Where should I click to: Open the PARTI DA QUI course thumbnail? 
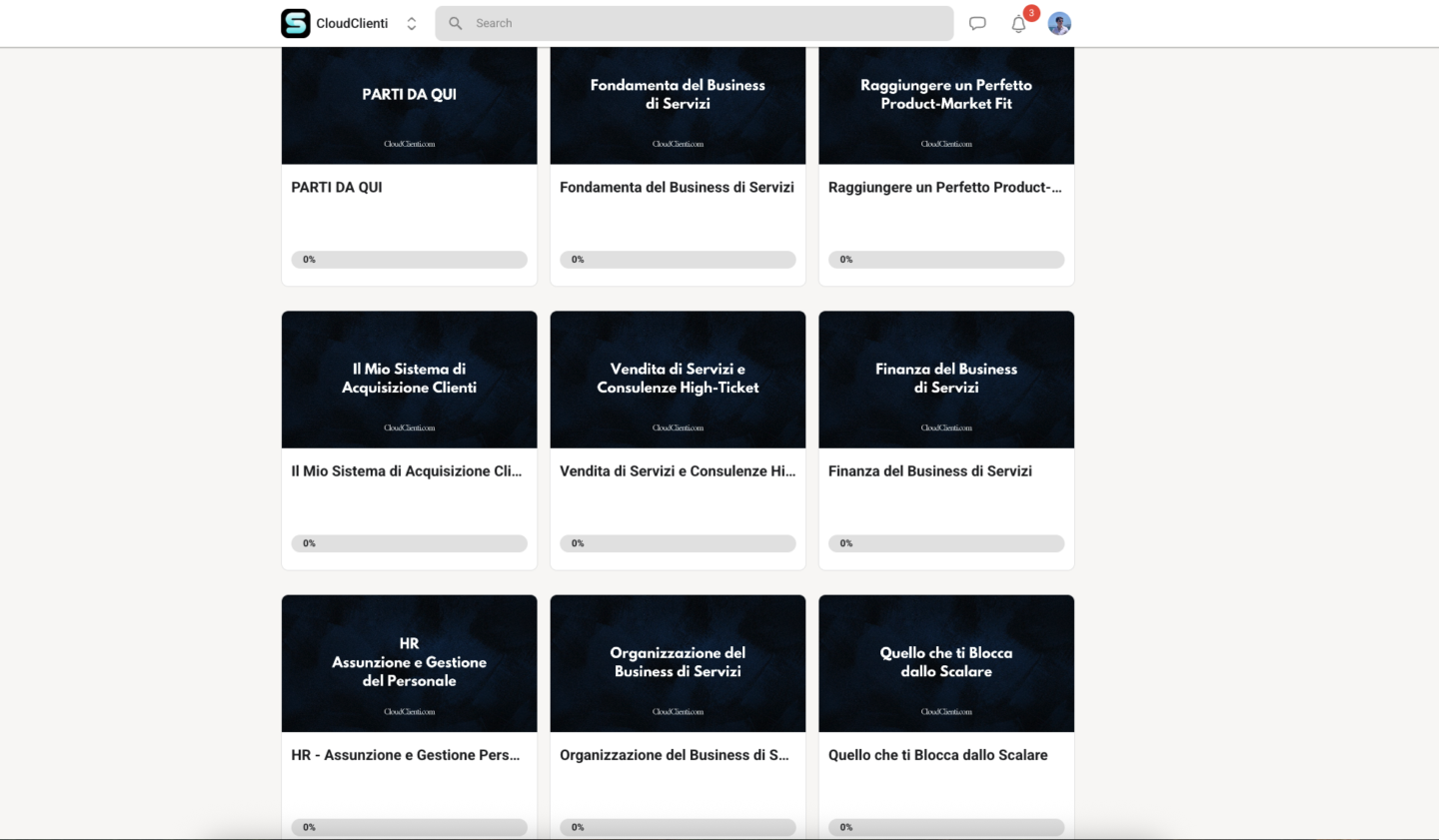[410, 105]
